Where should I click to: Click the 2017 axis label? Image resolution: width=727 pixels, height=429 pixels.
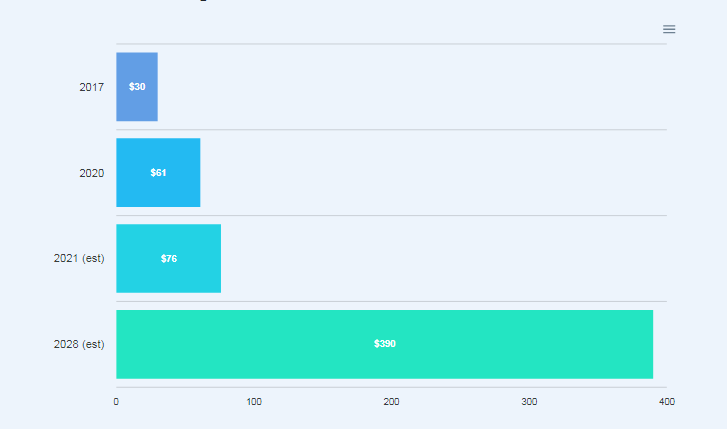91,87
